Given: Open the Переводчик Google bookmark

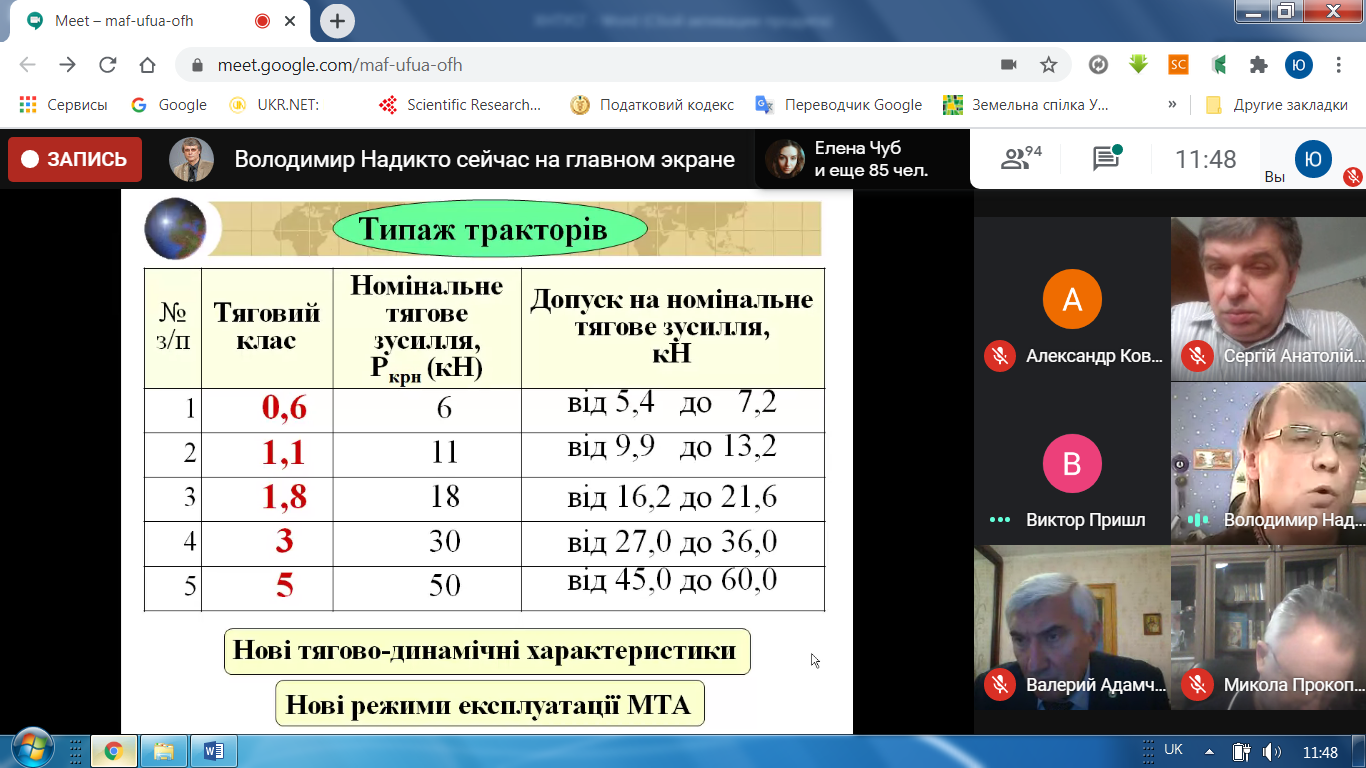Looking at the screenshot, I should (839, 104).
